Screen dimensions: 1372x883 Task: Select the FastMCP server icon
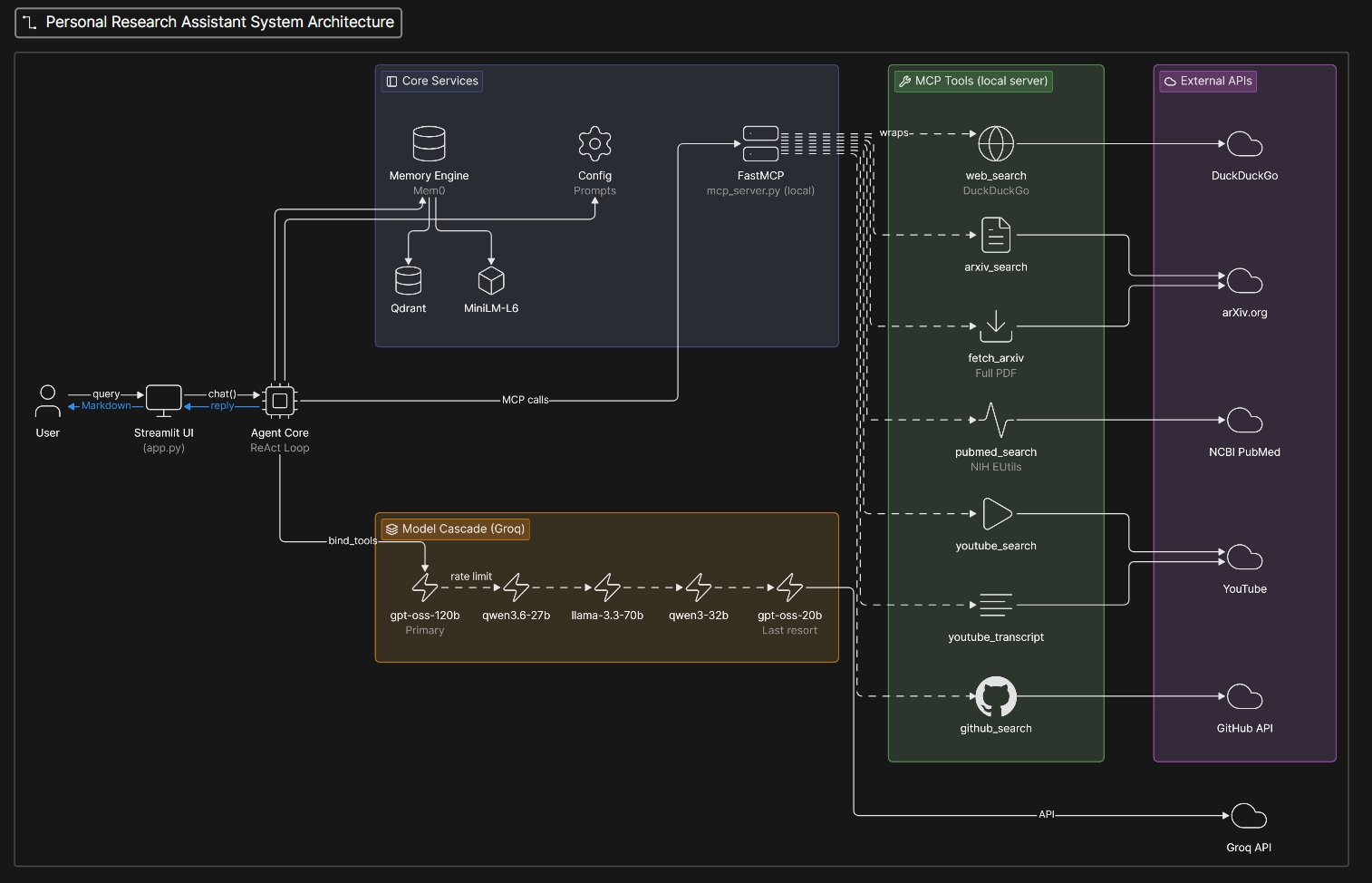pyautogui.click(x=760, y=143)
